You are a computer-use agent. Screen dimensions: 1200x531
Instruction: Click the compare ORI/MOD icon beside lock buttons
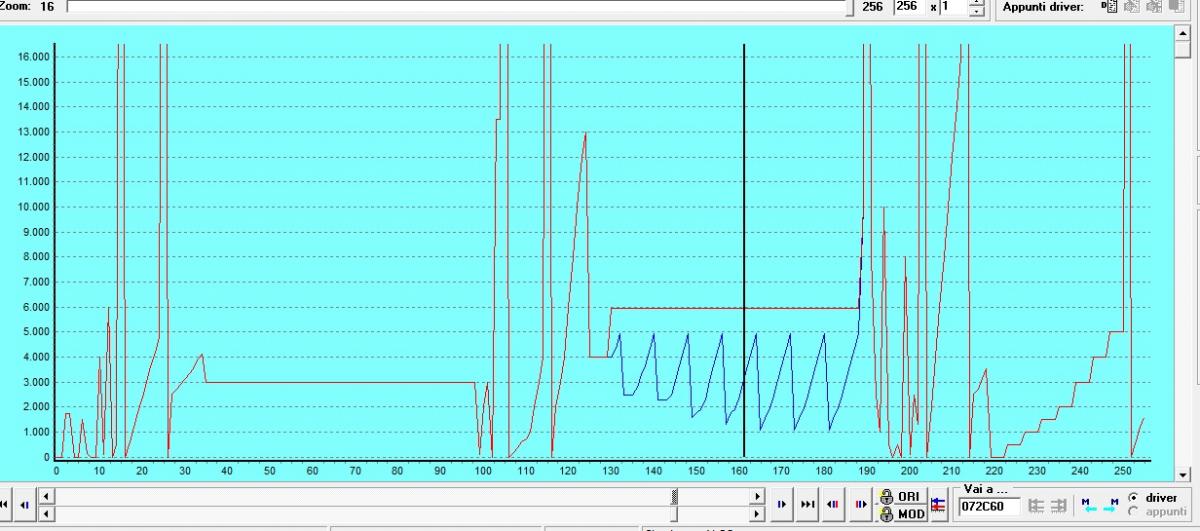(x=938, y=505)
